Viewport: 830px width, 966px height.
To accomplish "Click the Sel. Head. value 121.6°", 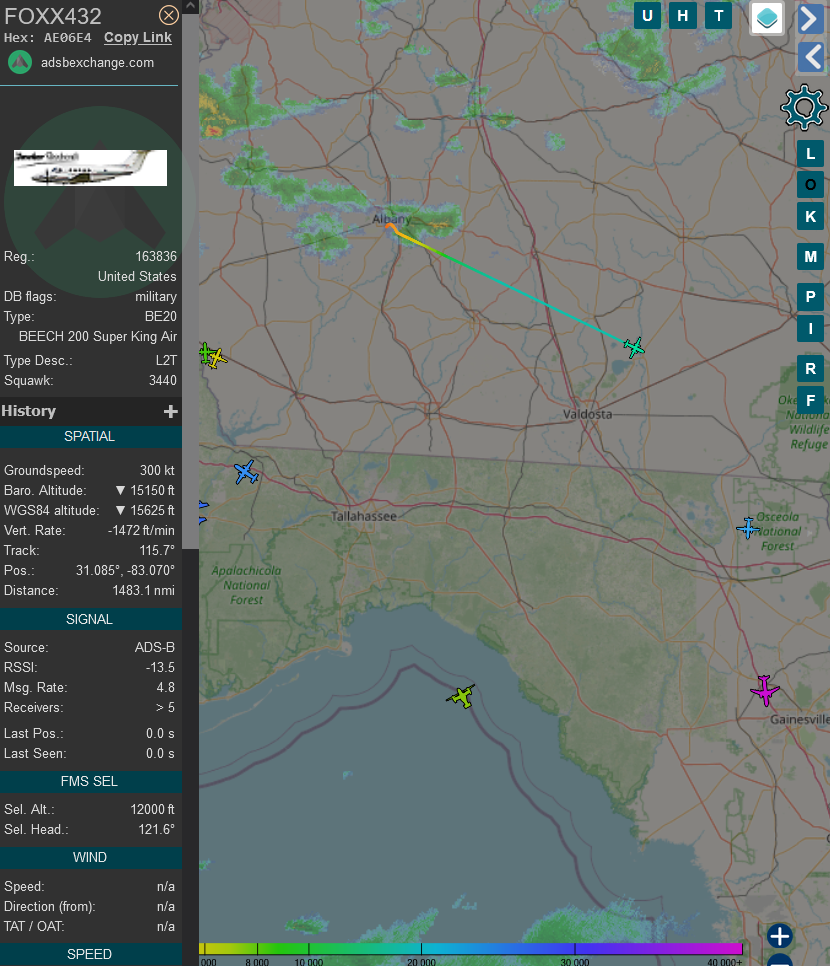I will click(x=157, y=830).
